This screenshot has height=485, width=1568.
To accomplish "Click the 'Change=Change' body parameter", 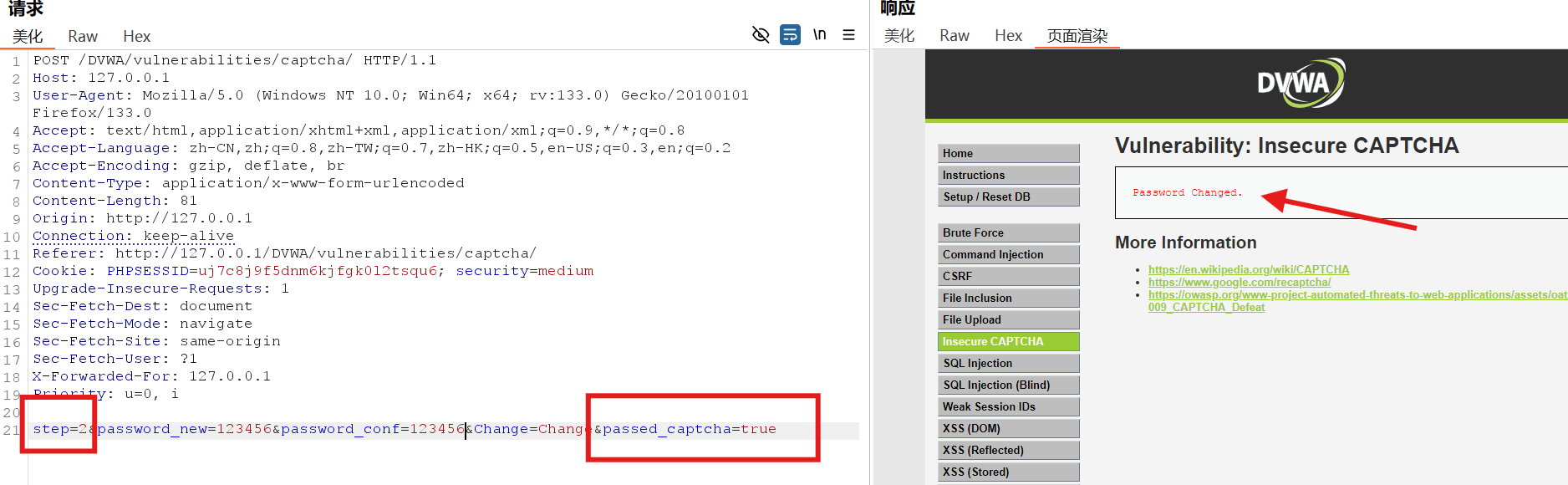I will [x=533, y=429].
